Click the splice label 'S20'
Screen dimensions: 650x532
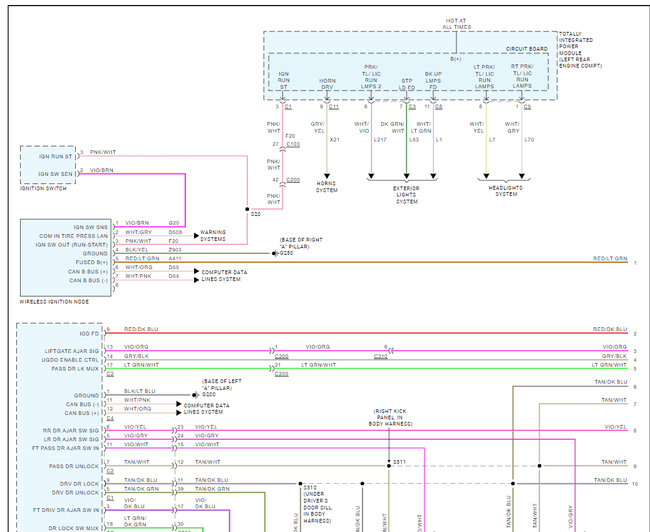click(x=256, y=214)
